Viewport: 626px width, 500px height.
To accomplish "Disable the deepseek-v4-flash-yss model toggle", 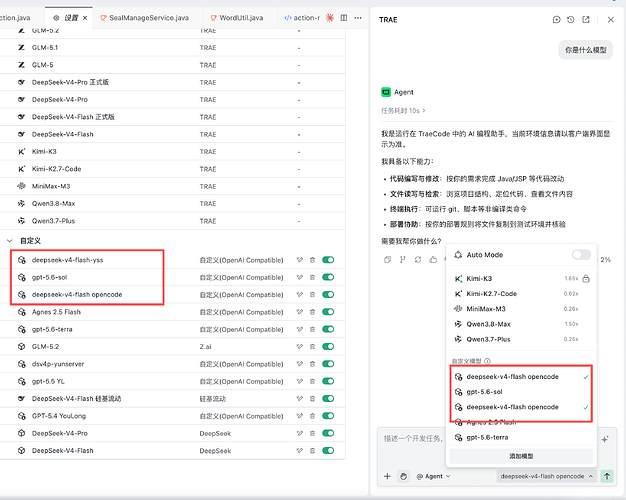I will (x=328, y=260).
